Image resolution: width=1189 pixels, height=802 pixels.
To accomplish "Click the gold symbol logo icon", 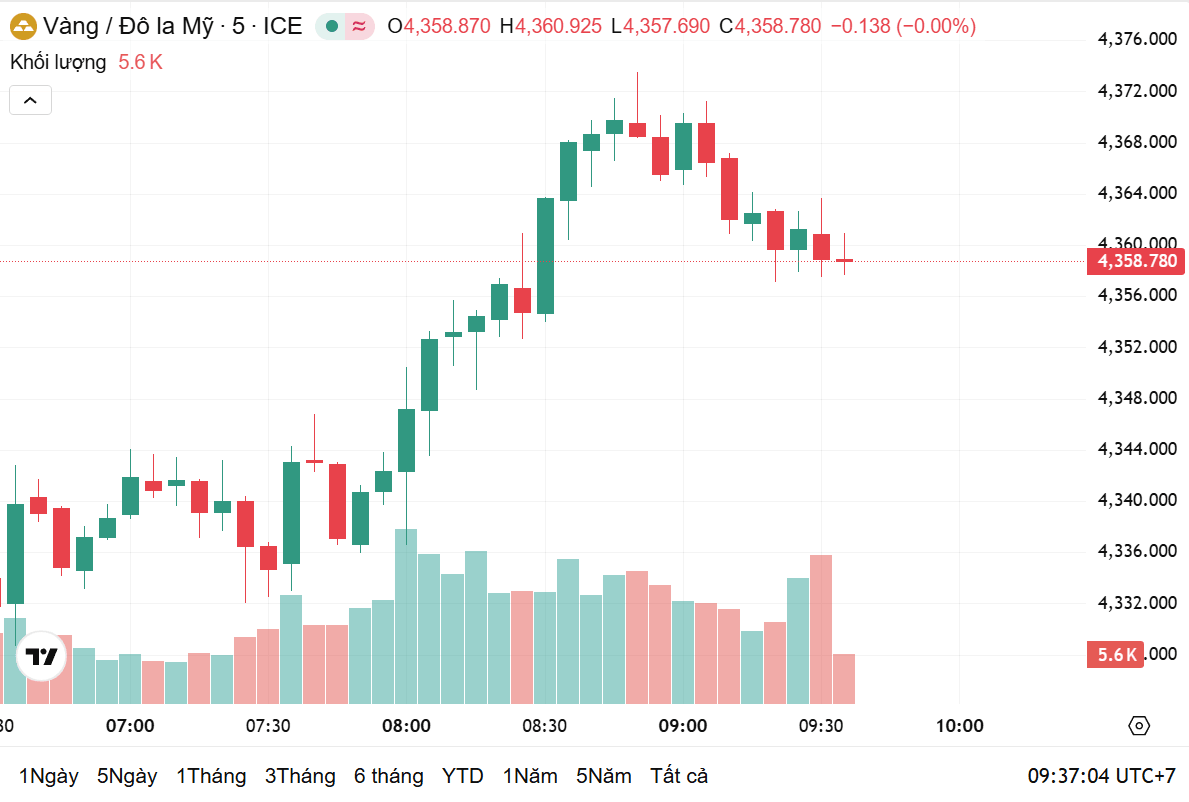I will point(23,27).
